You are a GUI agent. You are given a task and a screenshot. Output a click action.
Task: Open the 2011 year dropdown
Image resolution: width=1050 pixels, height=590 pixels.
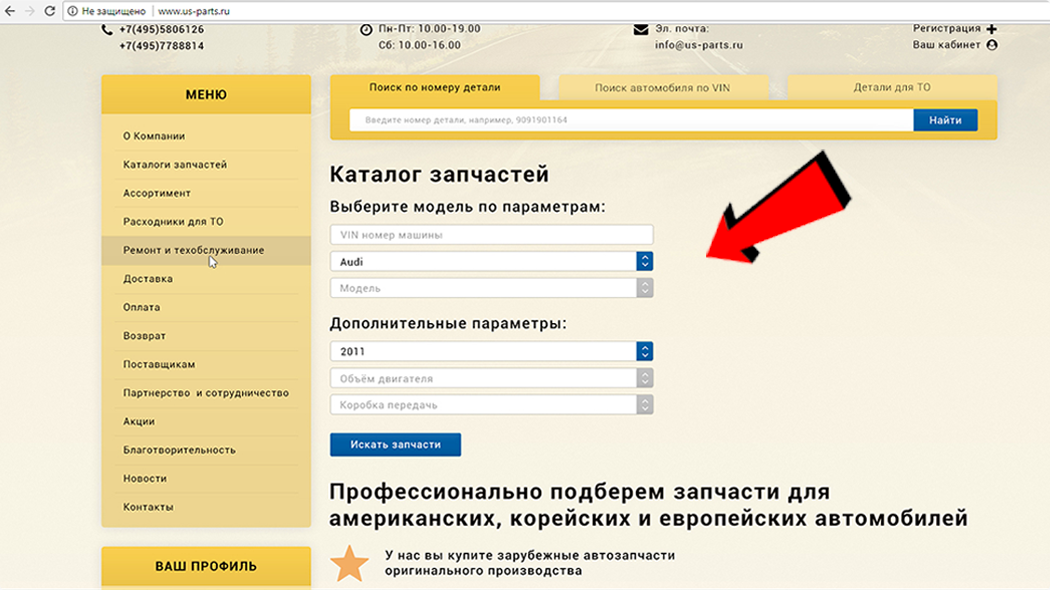[x=492, y=351]
